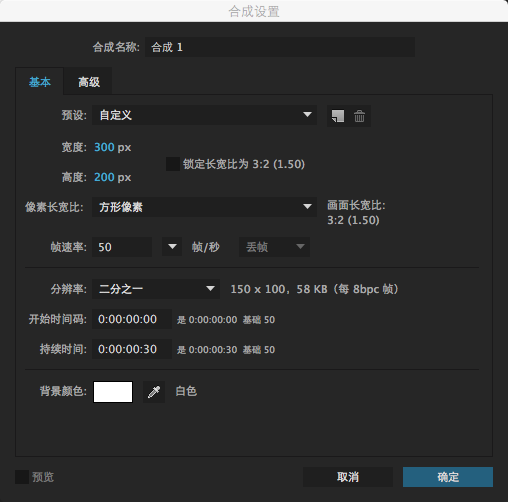
Task: Expand the frame rate arrow dropdown
Action: (172, 247)
